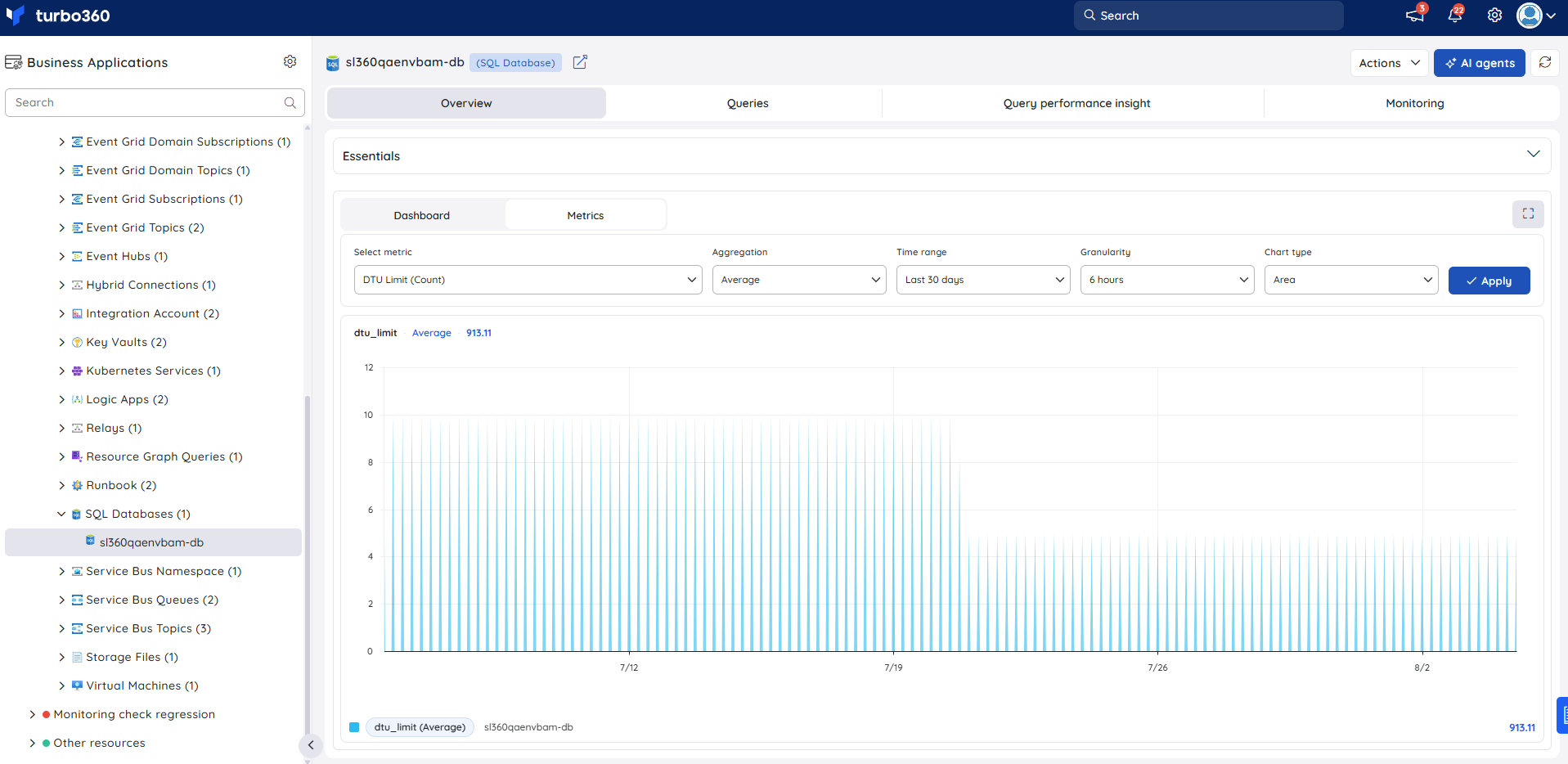Click the Kubernetes Services icon
Viewport: 1568px width, 764px height.
coord(77,371)
